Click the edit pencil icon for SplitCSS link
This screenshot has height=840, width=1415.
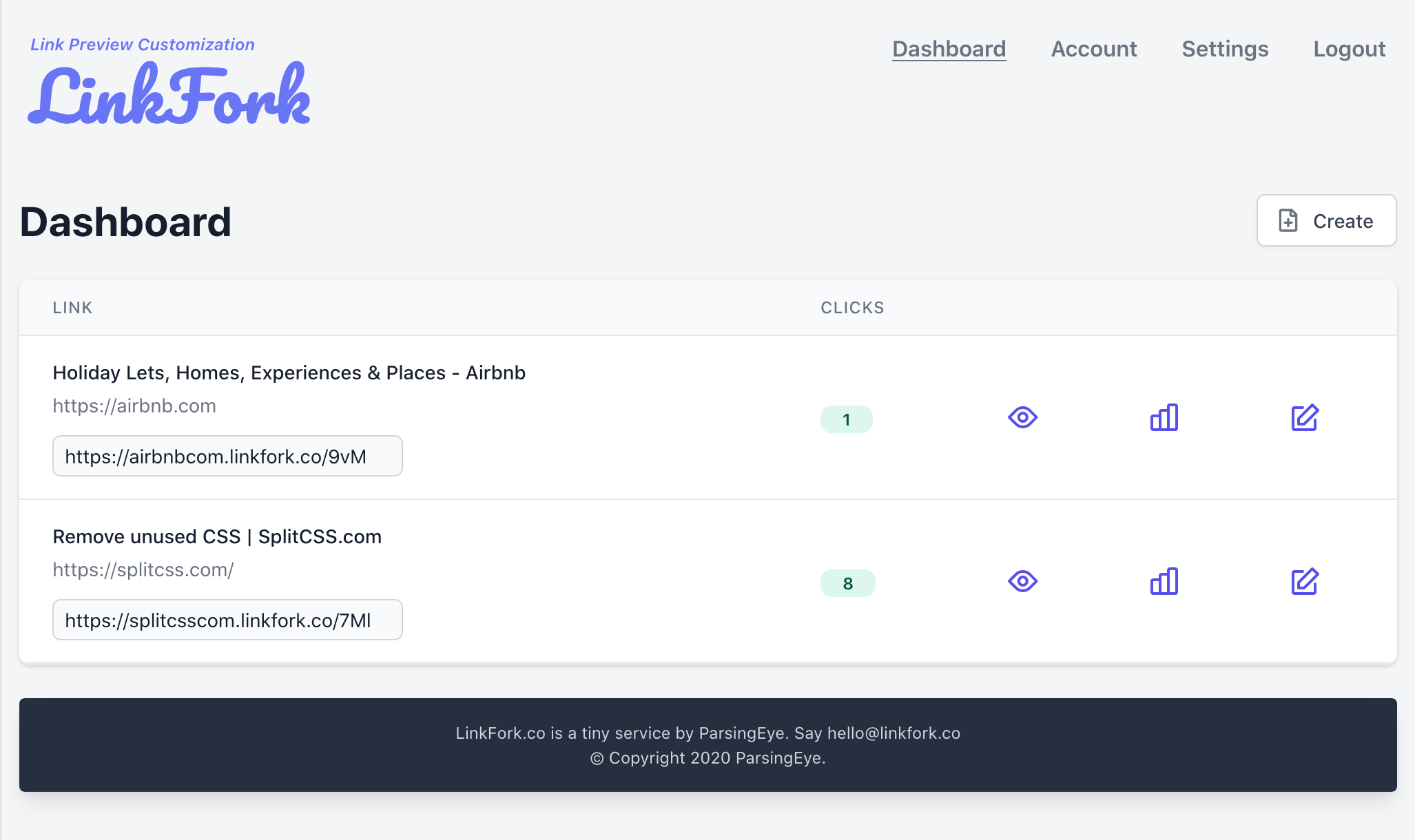tap(1304, 581)
